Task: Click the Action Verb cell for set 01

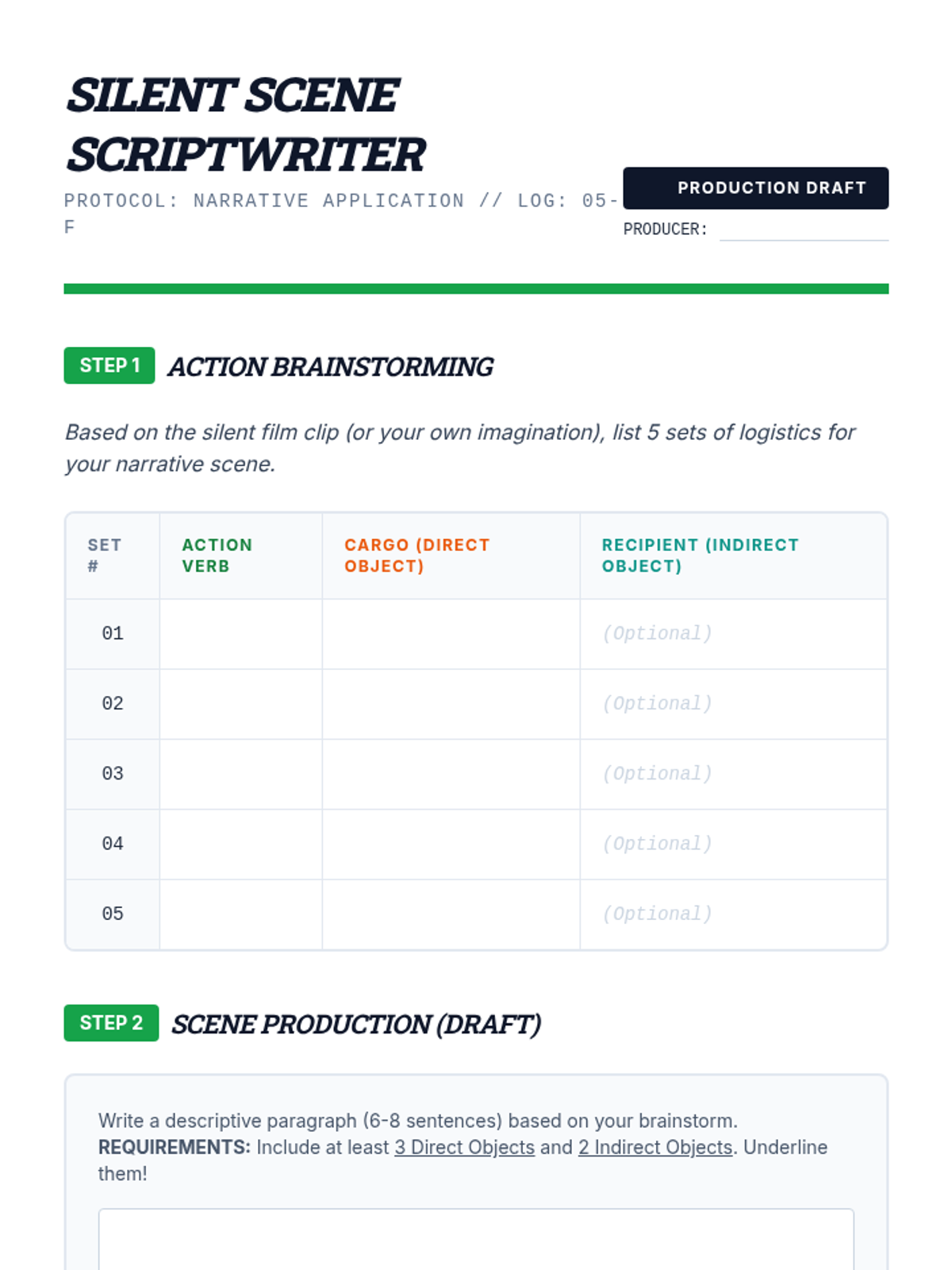Action: [x=240, y=633]
